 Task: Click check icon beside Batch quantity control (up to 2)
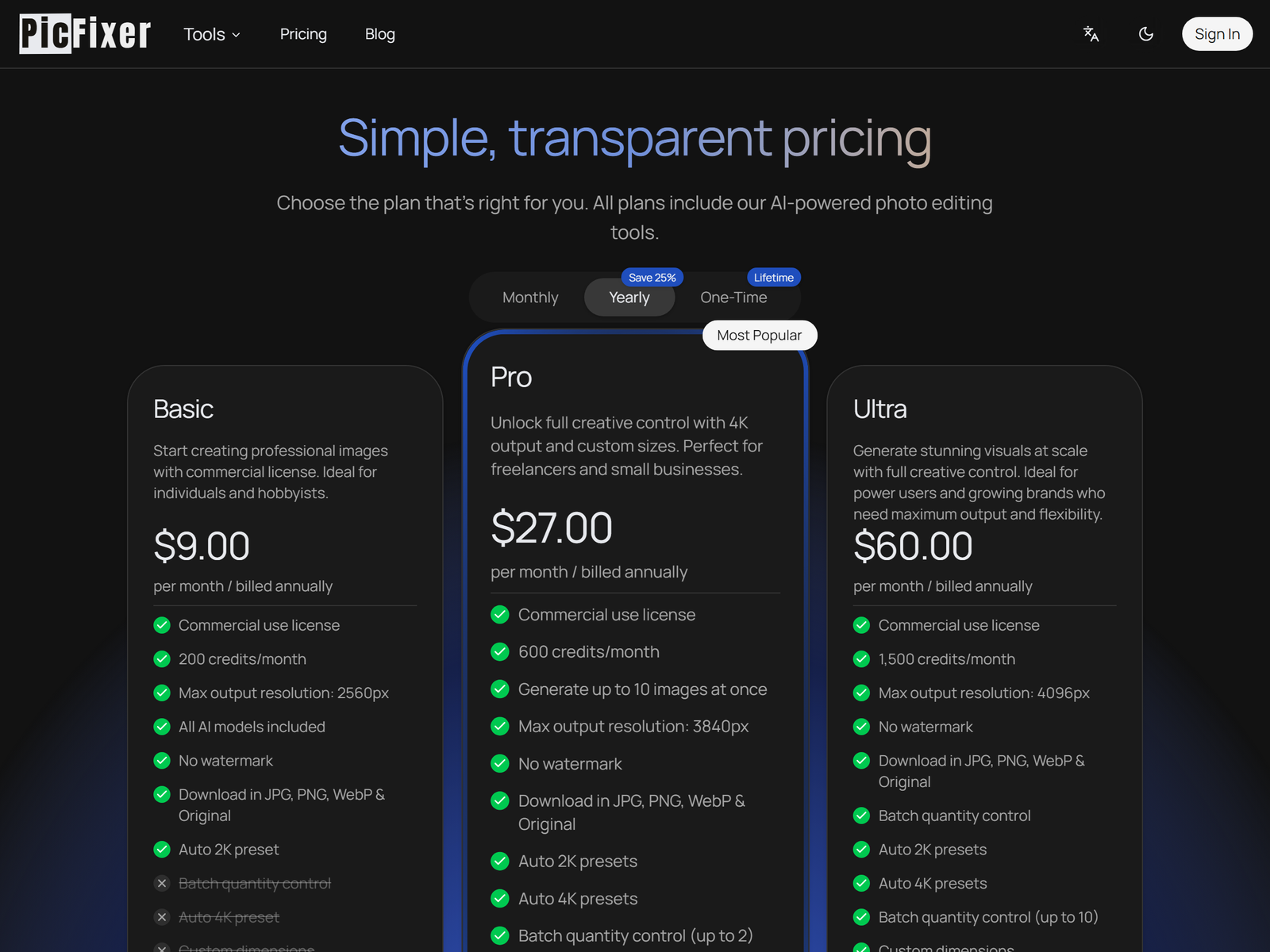tap(500, 936)
